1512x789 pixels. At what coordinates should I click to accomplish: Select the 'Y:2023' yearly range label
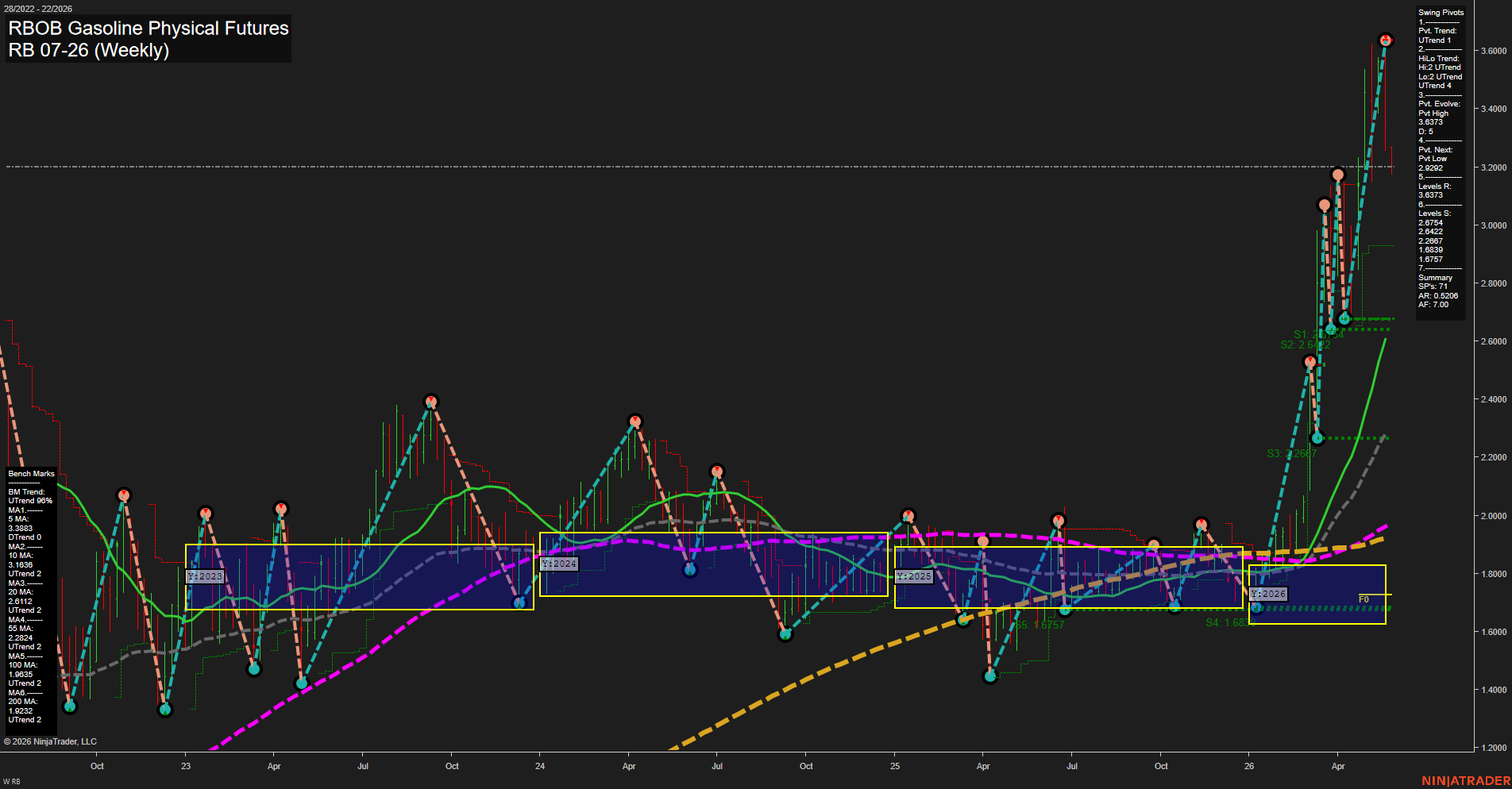(x=205, y=576)
